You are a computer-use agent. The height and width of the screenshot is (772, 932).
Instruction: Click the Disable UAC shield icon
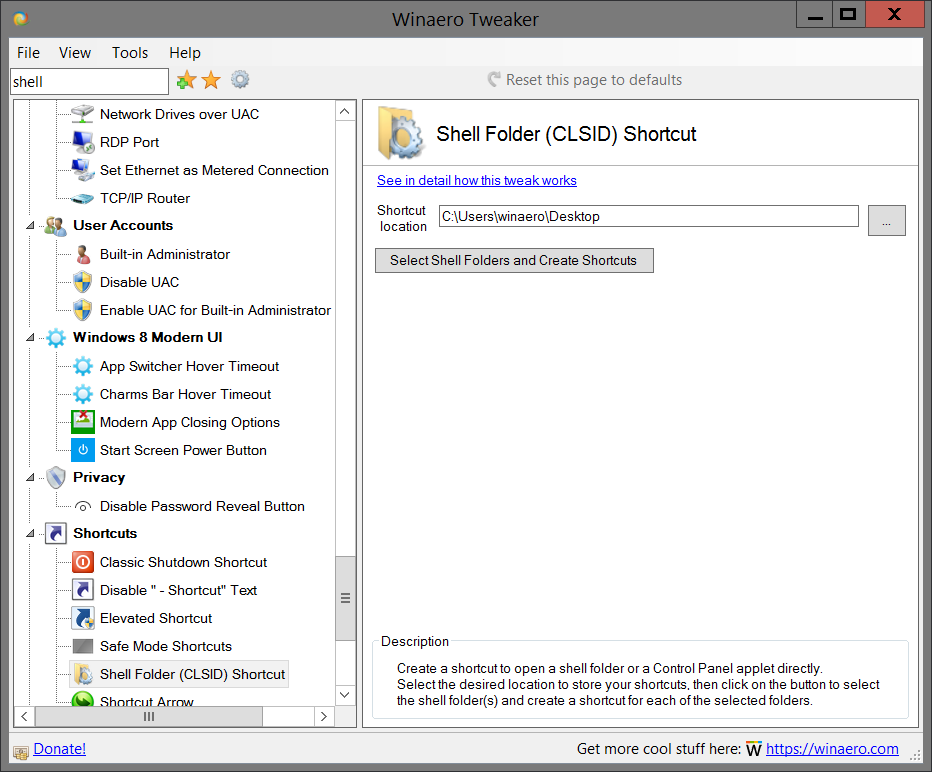click(x=83, y=282)
